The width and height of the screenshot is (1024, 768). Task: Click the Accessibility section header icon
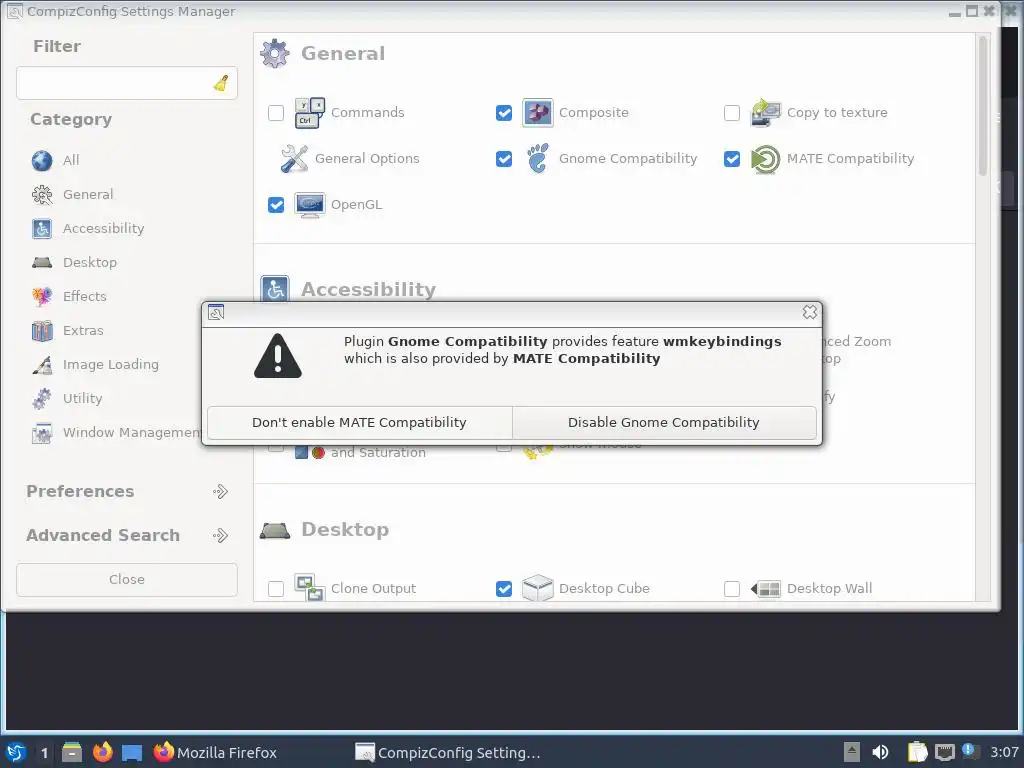point(274,288)
